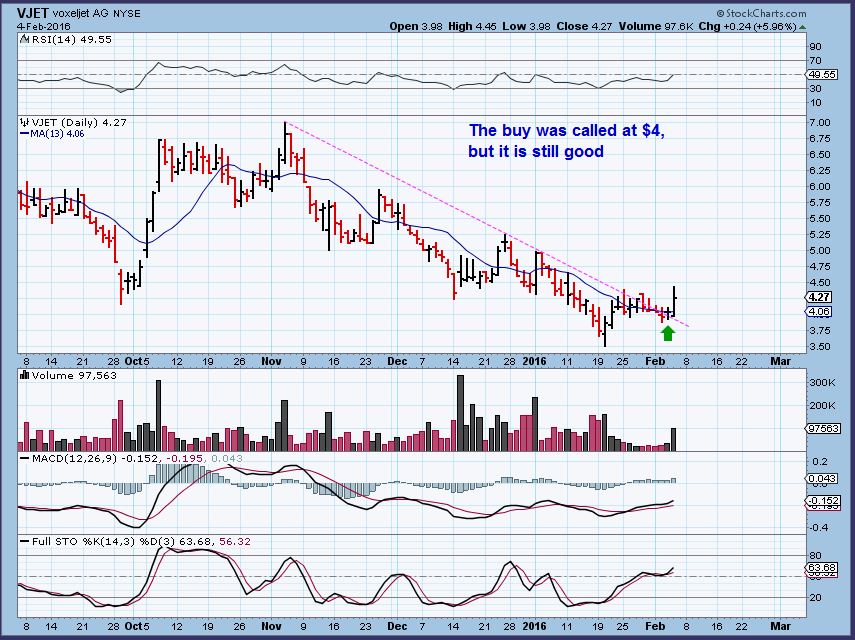Image resolution: width=855 pixels, height=640 pixels.
Task: Click the 4.06 moving average tag on right axis
Action: tap(819, 311)
